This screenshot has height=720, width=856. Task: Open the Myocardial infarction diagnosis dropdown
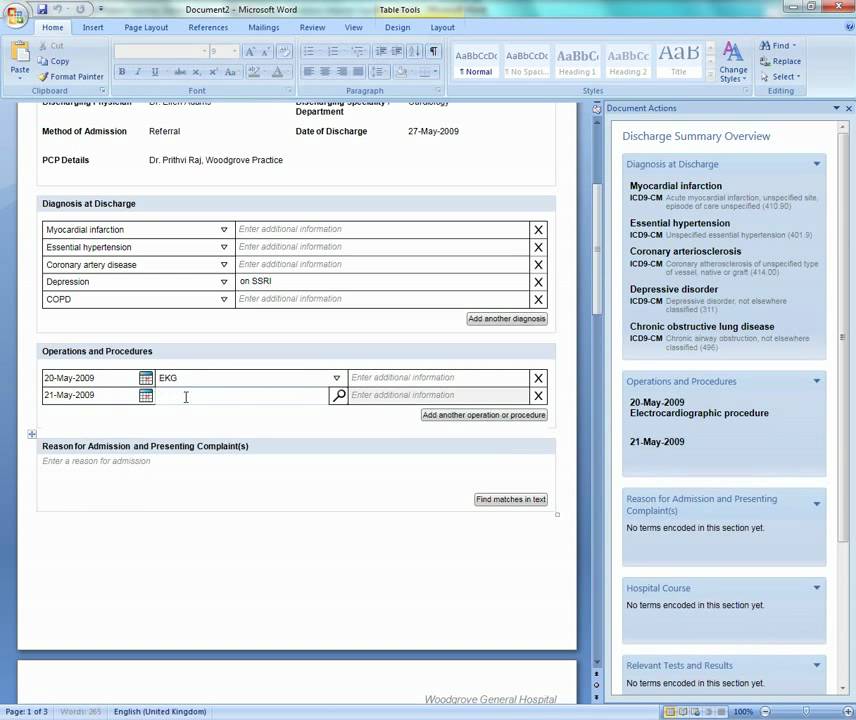[x=224, y=230]
